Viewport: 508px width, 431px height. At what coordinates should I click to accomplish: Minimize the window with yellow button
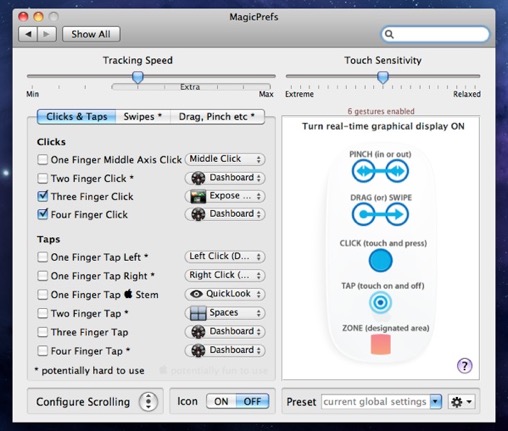tap(38, 16)
